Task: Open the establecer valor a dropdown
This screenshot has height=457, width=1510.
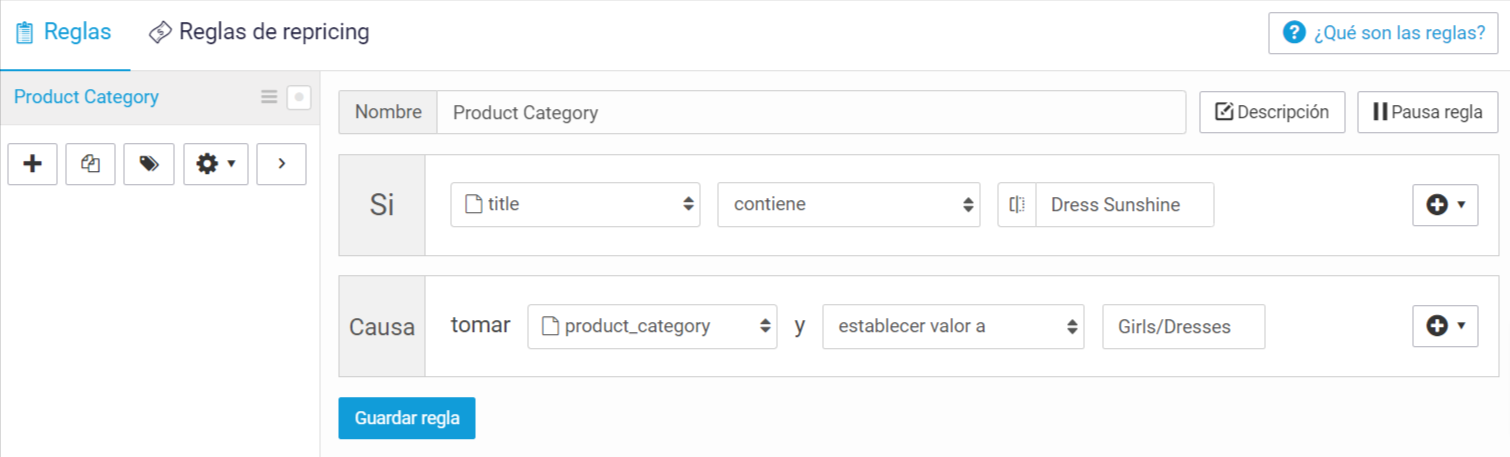Action: (953, 326)
